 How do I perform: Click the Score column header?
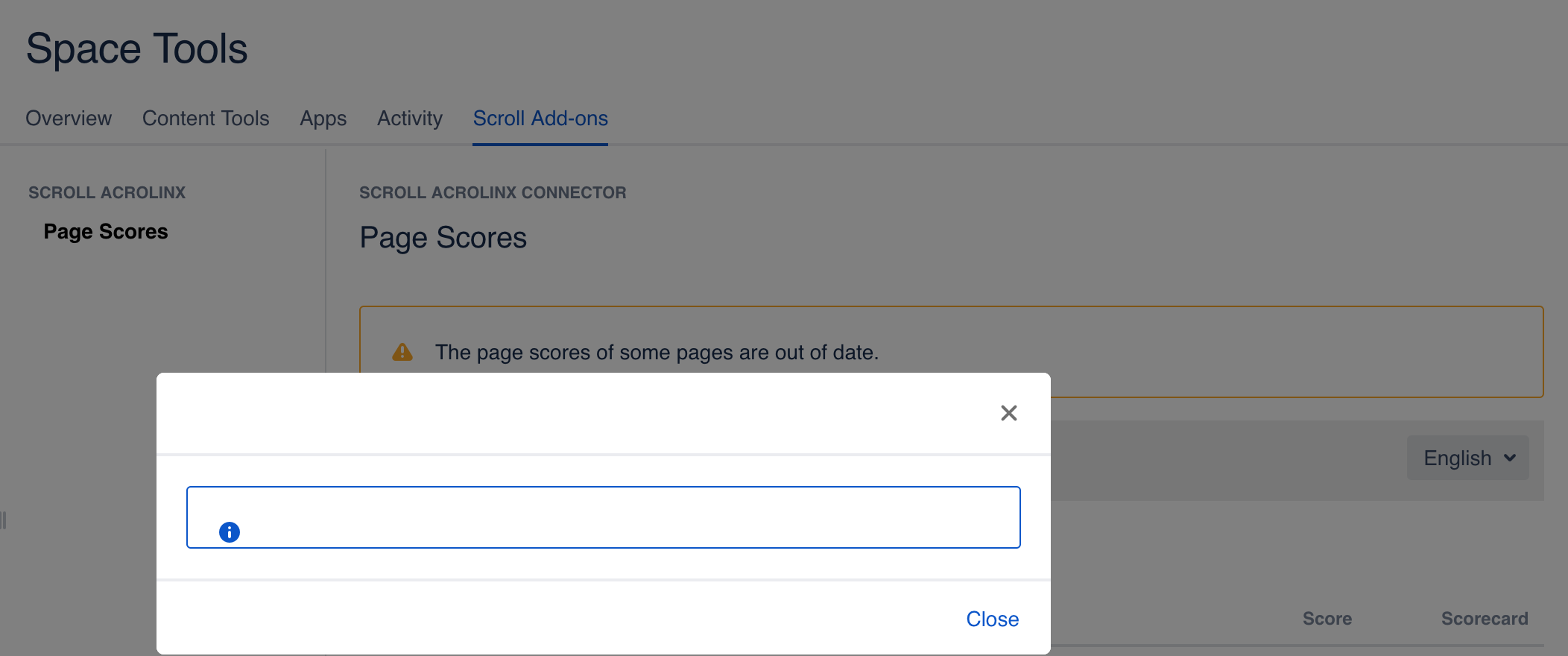(1327, 619)
